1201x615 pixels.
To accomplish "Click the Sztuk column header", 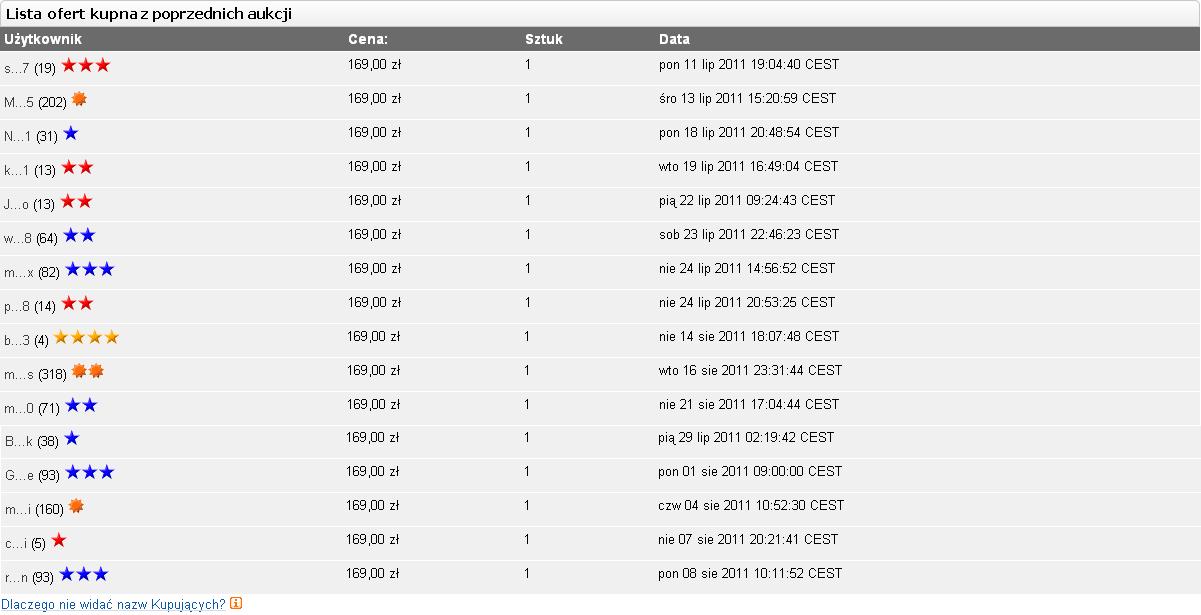I will point(544,39).
